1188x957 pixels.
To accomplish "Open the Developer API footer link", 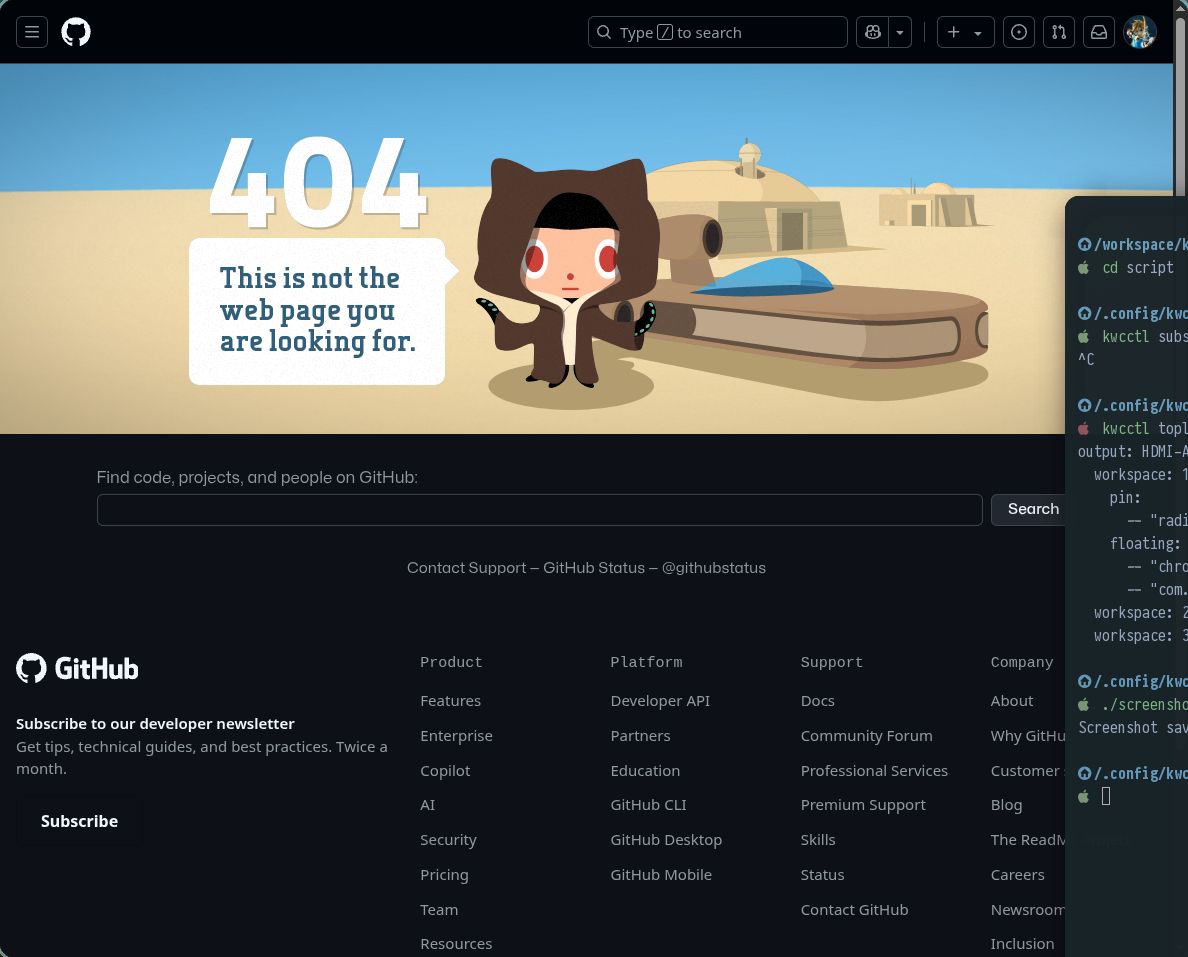I will (x=660, y=701).
